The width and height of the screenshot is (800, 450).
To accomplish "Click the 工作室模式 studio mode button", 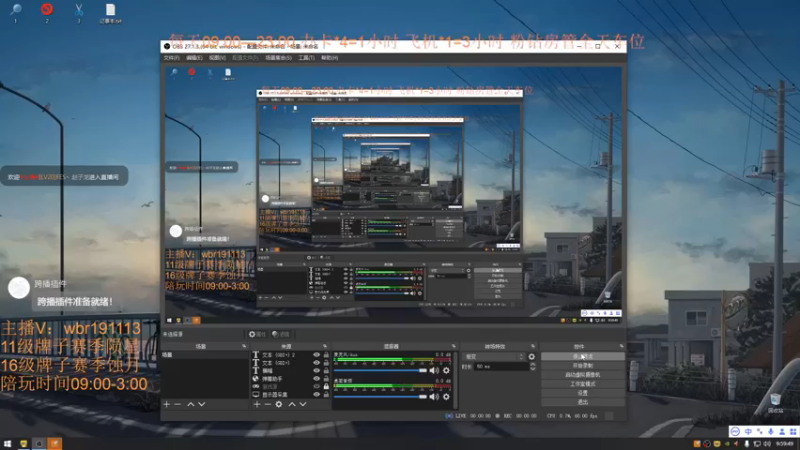I will [583, 384].
